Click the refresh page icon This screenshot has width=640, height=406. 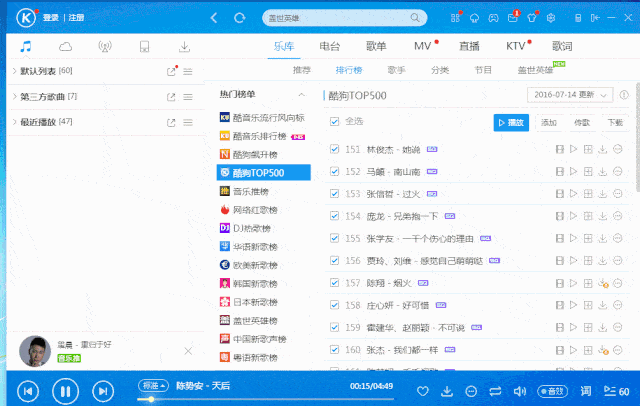coord(240,18)
